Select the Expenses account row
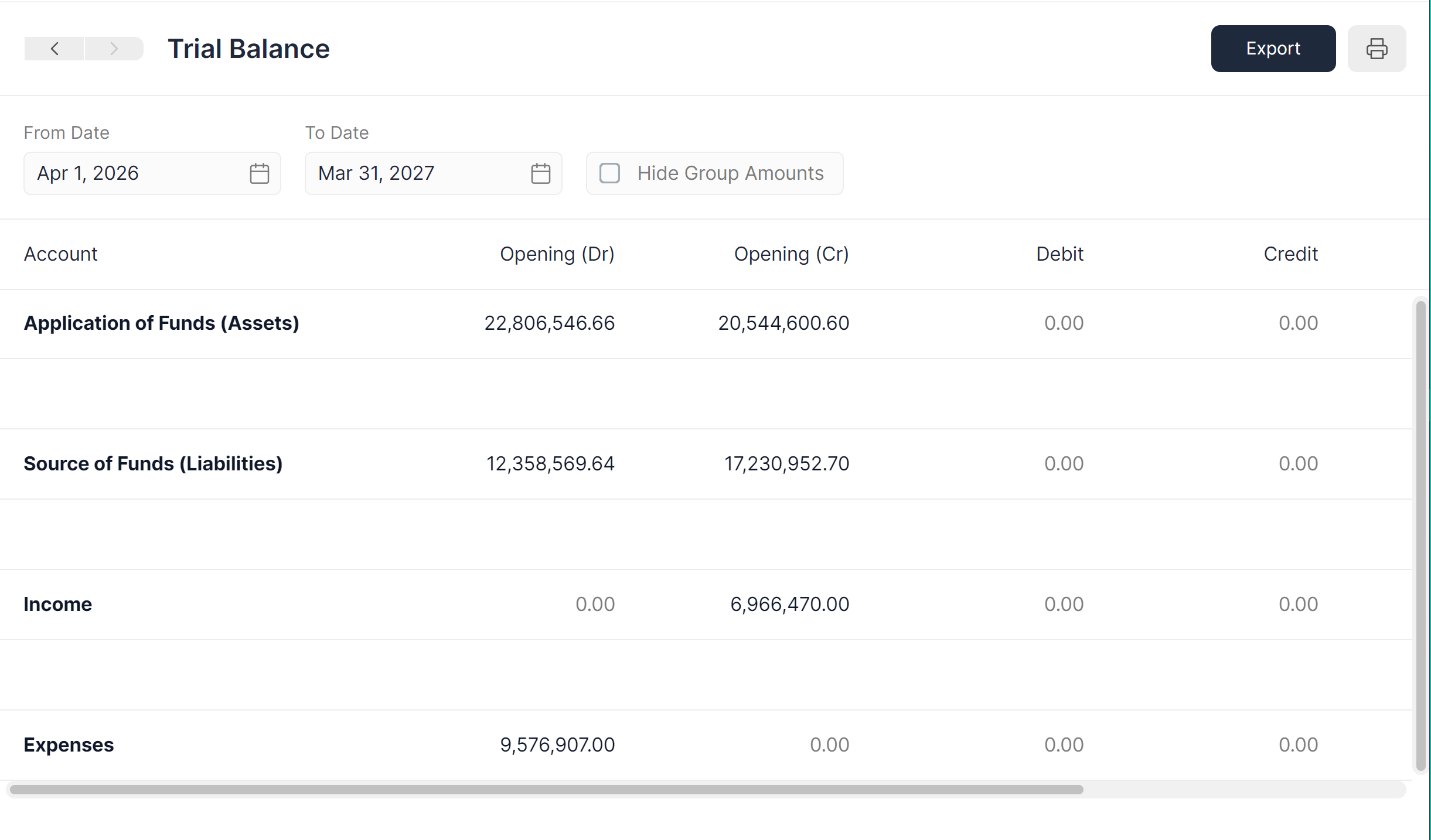Screen dimensions: 1431x840 tap(69, 745)
